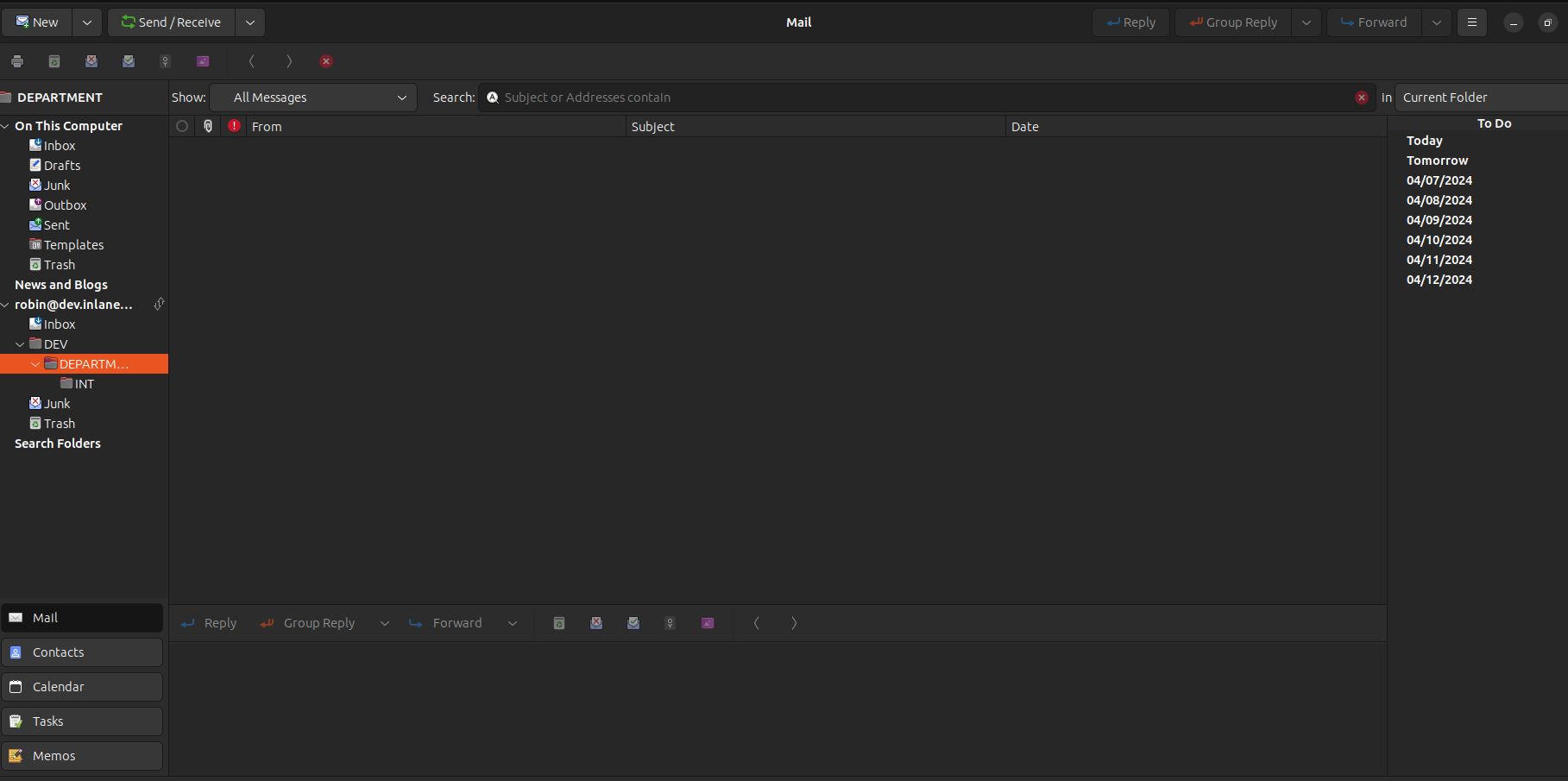Select the INT subfolder
This screenshot has width=1568, height=781.
point(85,384)
